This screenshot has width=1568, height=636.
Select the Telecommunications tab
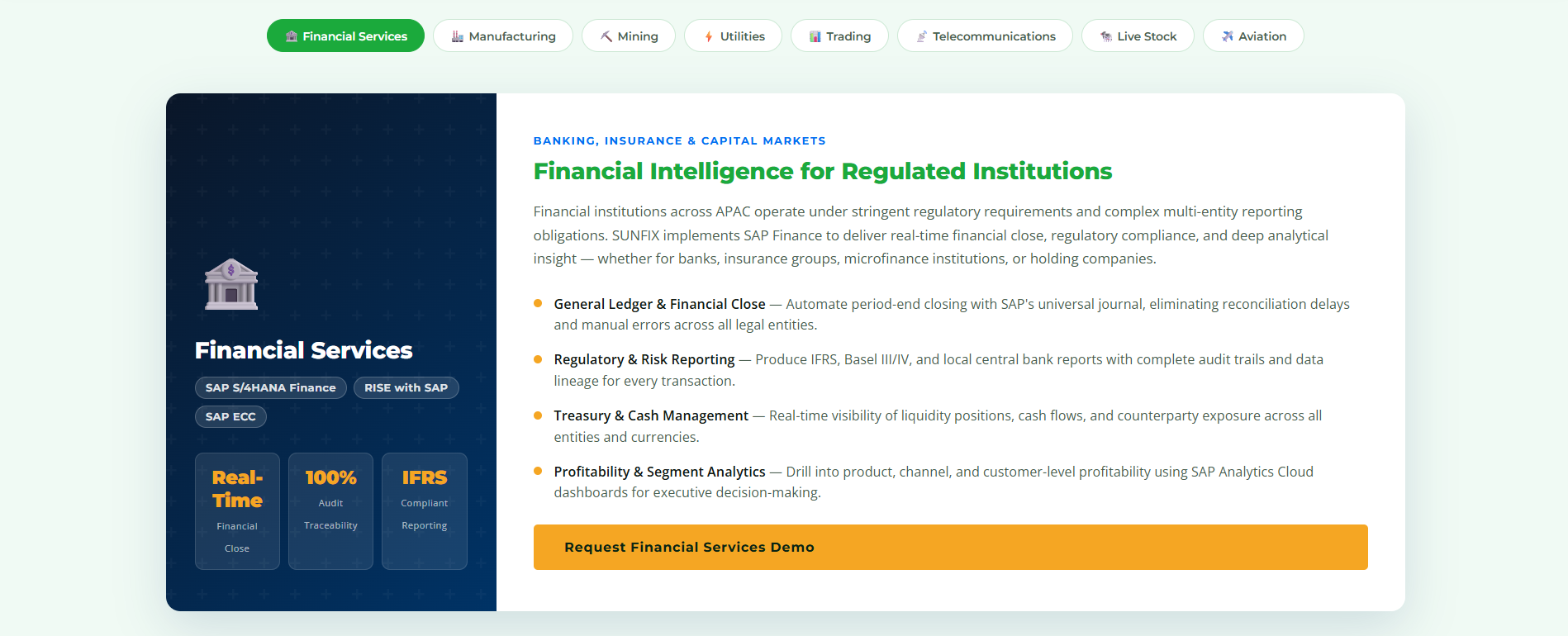tap(985, 36)
